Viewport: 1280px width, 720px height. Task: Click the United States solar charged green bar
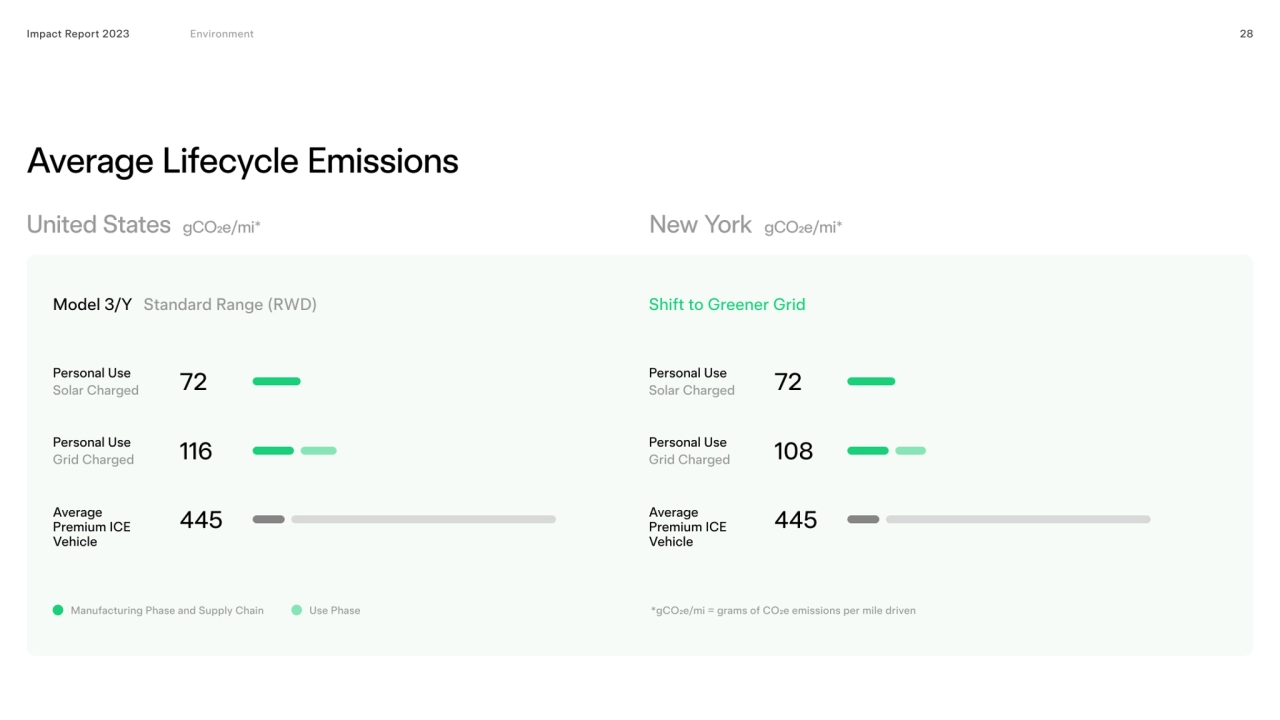coord(277,381)
